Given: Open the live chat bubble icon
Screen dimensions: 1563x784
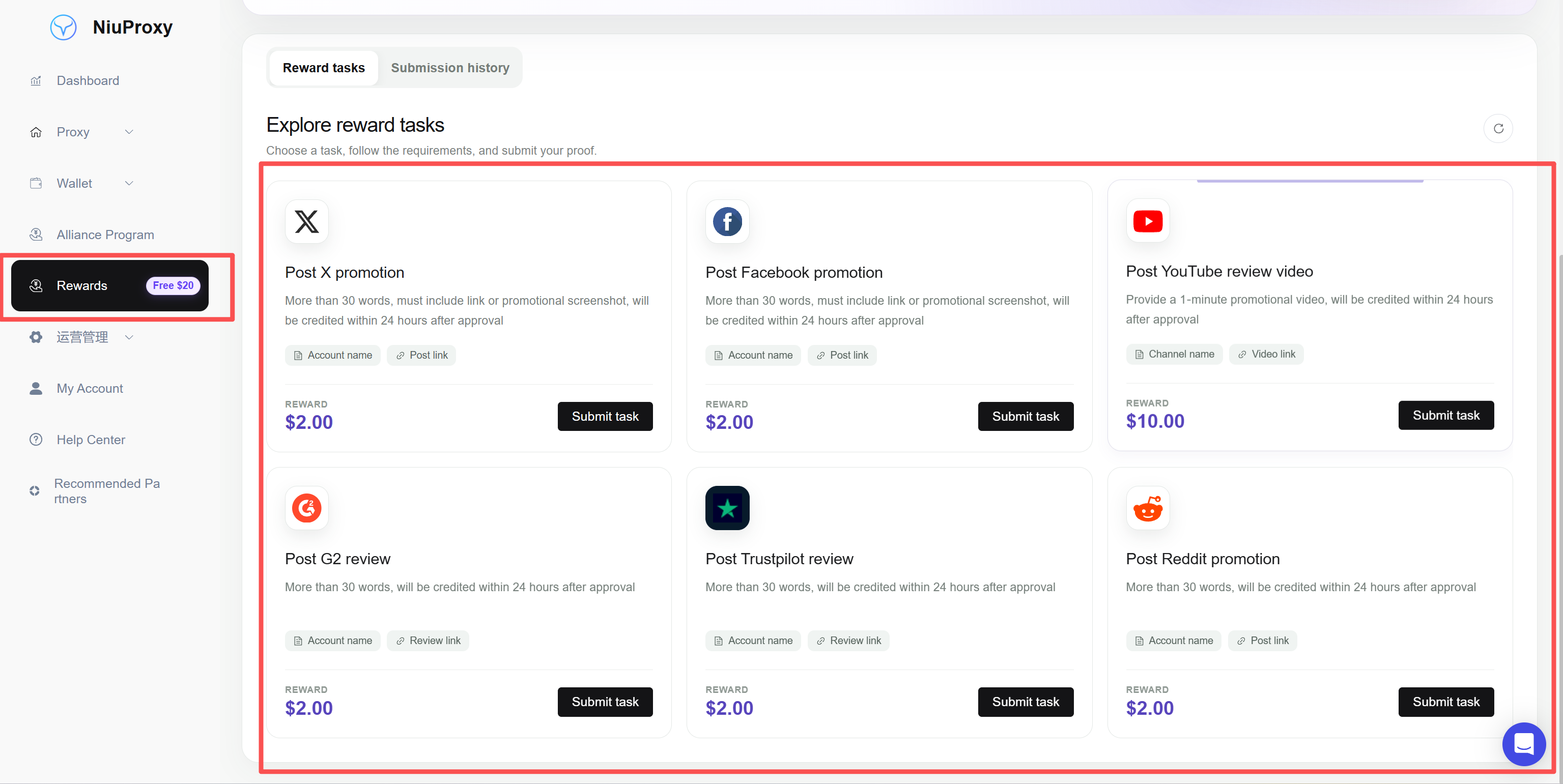Looking at the screenshot, I should pyautogui.click(x=1524, y=743).
